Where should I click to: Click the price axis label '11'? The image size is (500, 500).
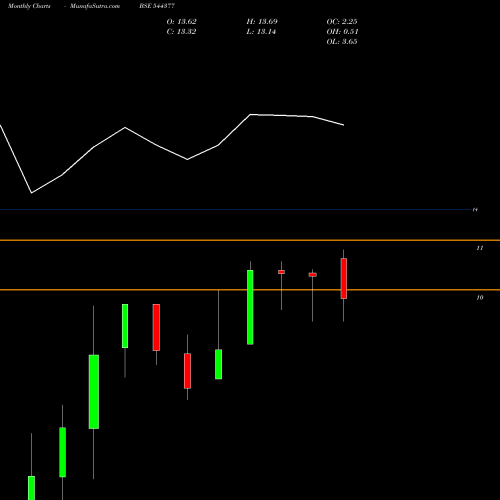point(480,248)
